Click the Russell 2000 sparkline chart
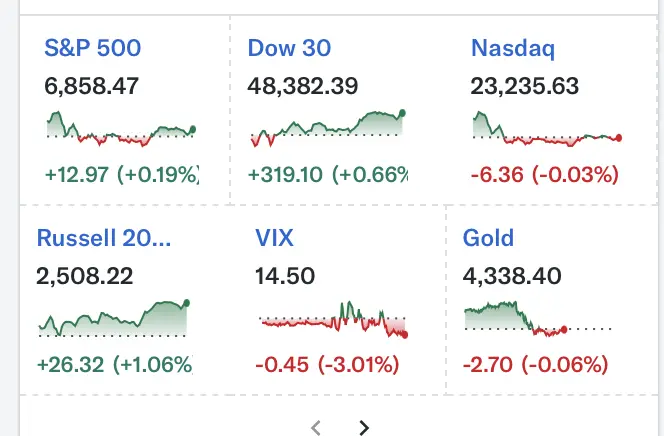This screenshot has height=436, width=664. tap(114, 317)
